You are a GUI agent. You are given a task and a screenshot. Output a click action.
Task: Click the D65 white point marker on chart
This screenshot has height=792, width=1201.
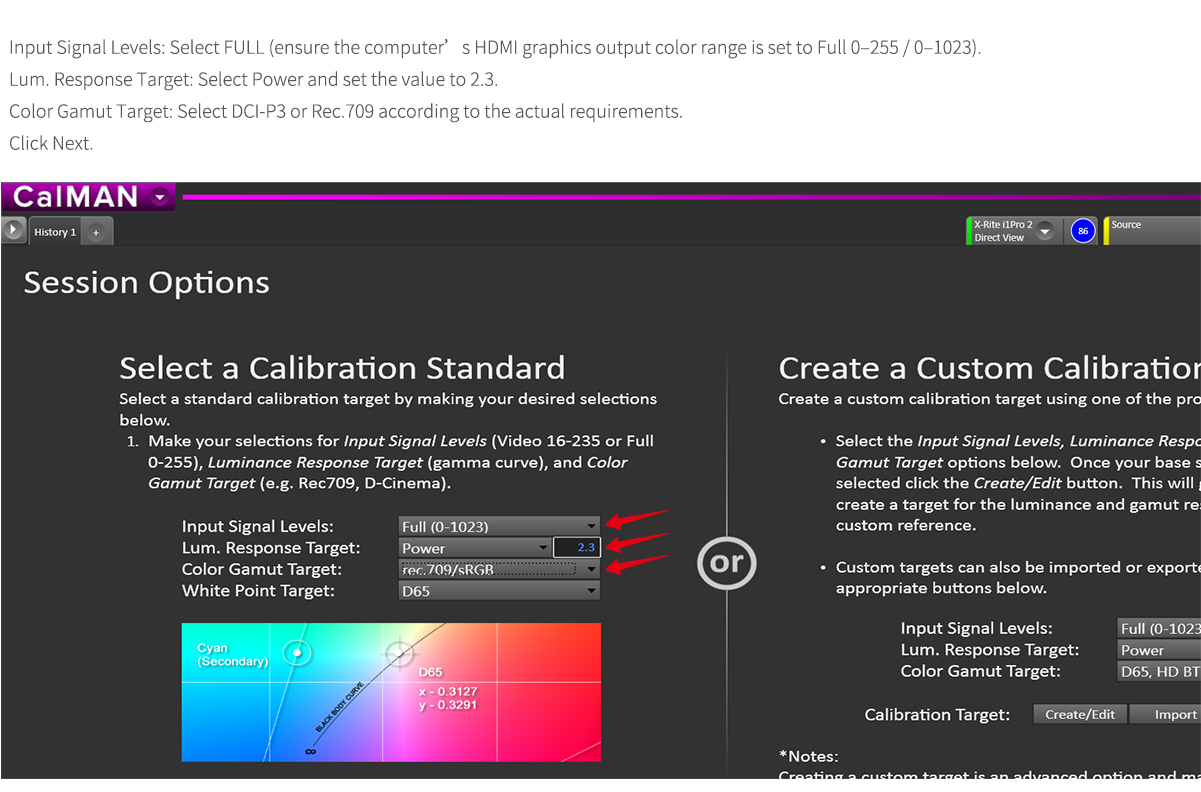[399, 654]
